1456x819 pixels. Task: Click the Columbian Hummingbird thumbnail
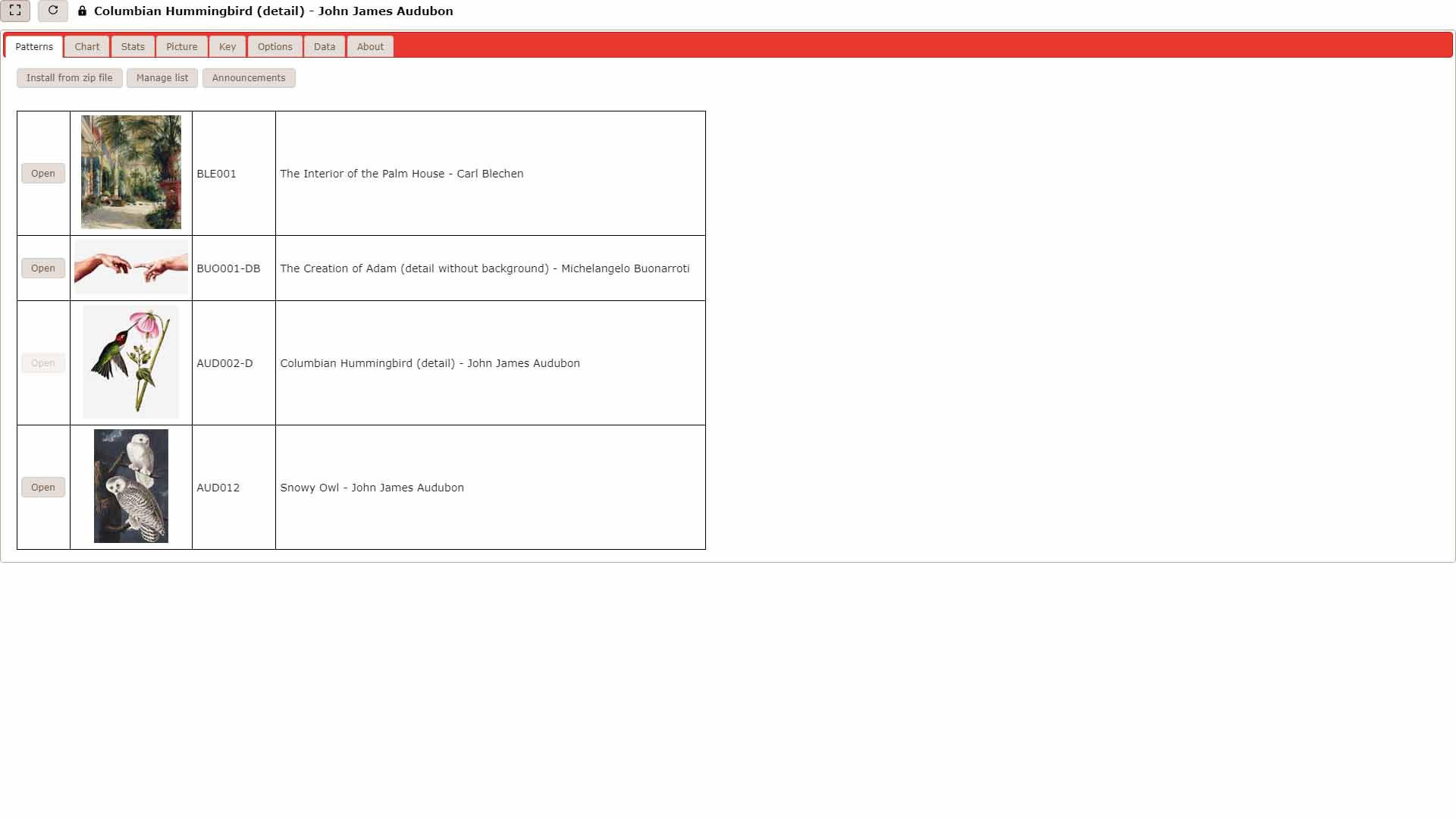pos(130,362)
